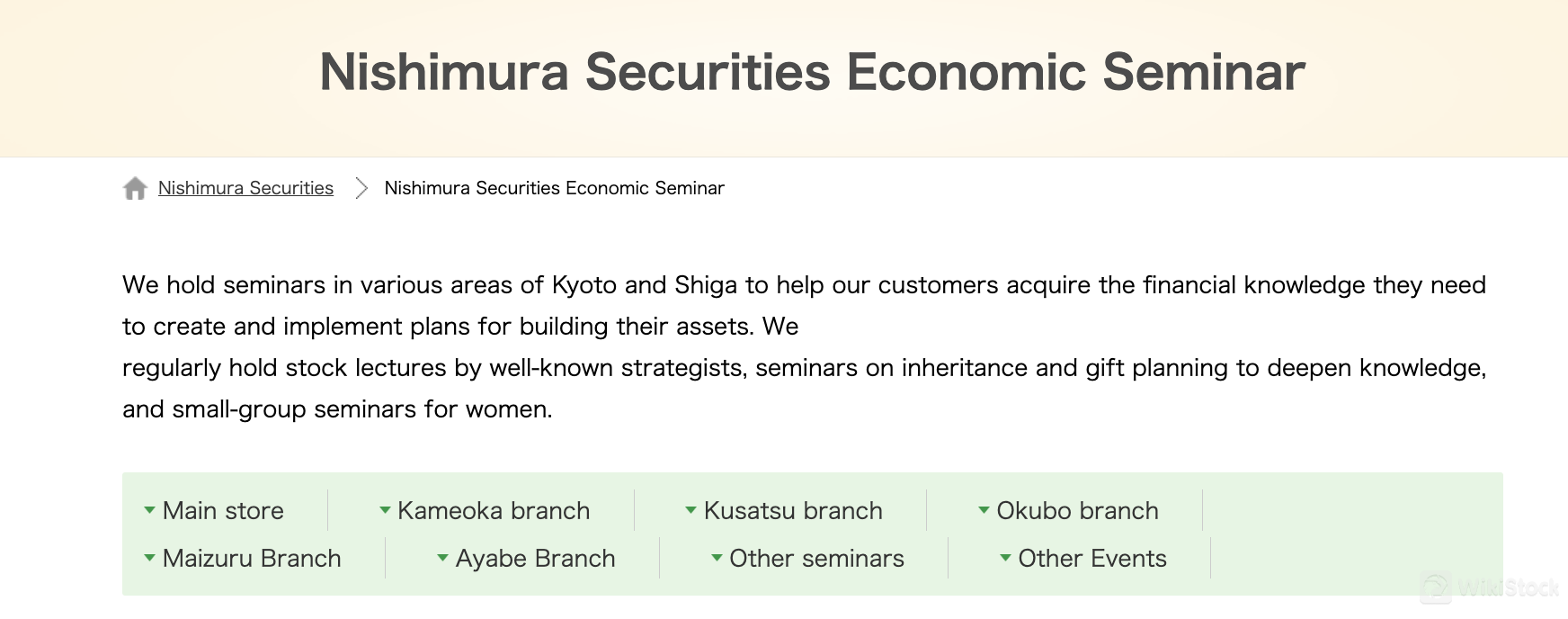Click the green triangle beside Other seminars
Screen dimensions: 1568x619
click(x=717, y=558)
